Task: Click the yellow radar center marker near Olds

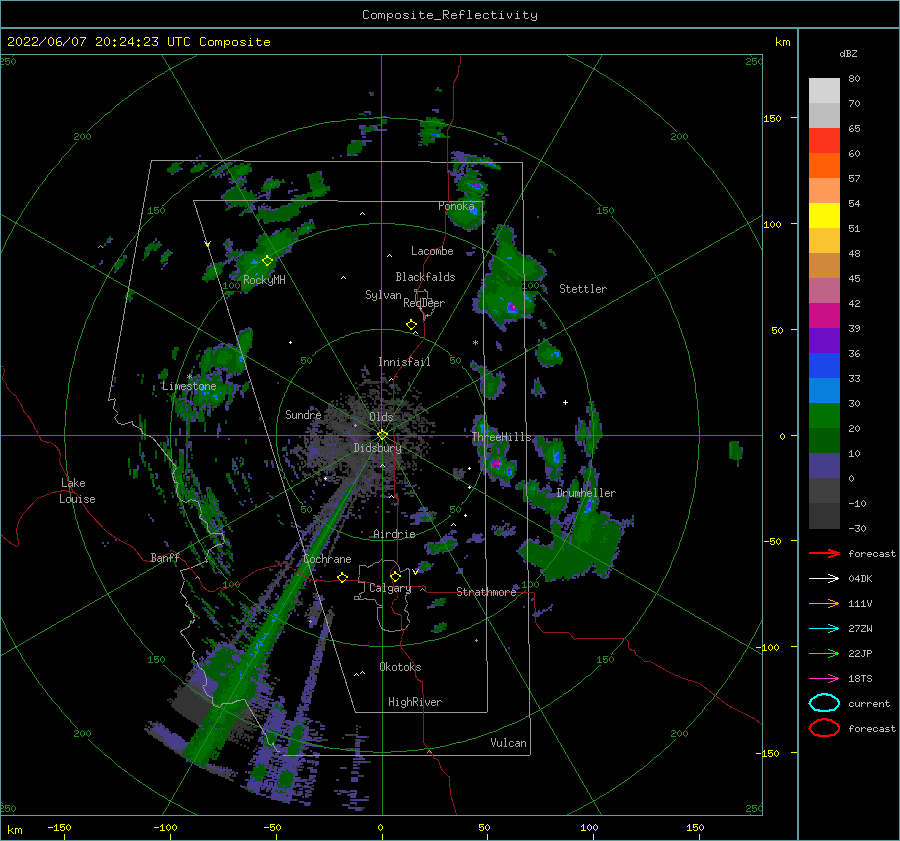Action: point(382,435)
